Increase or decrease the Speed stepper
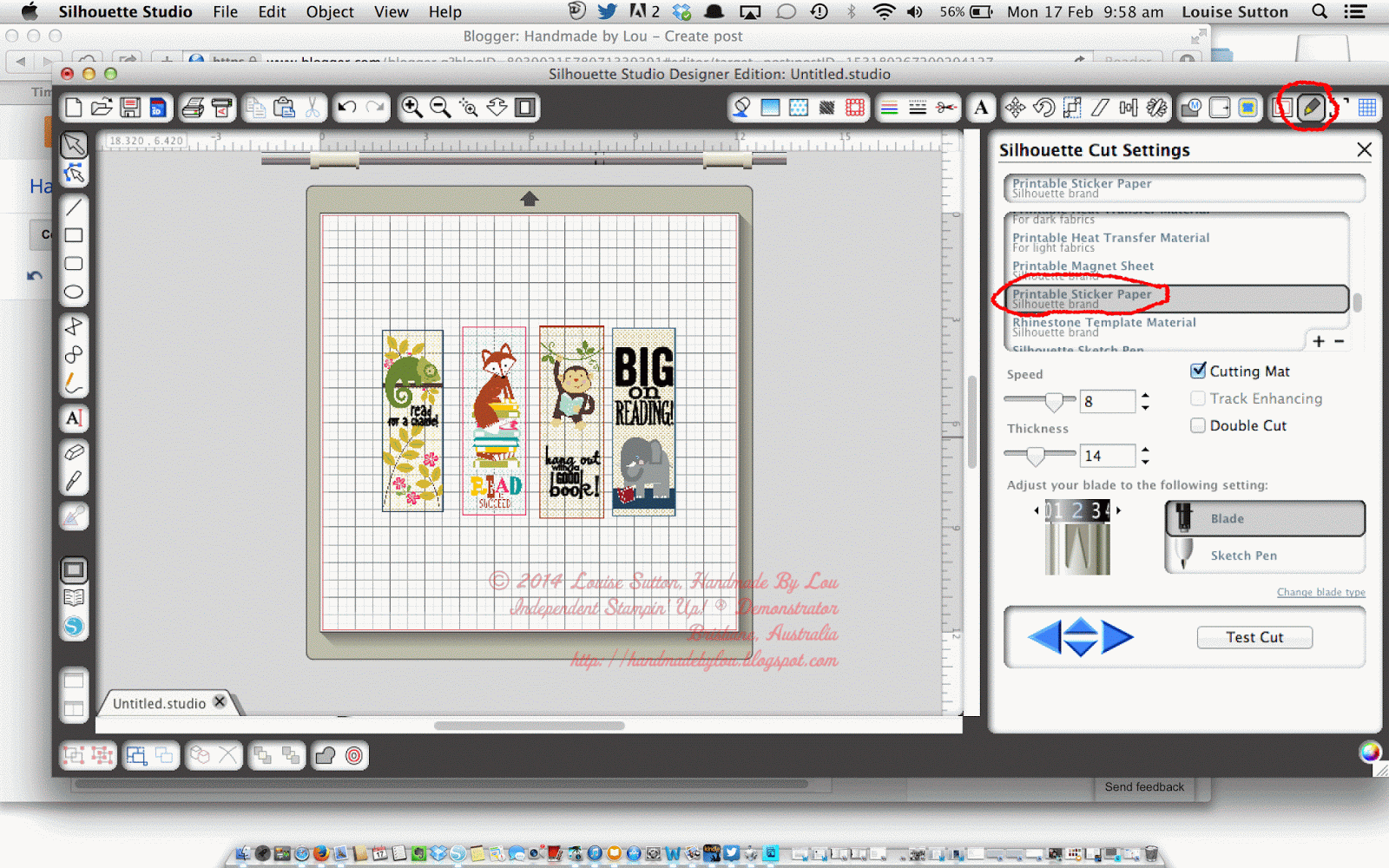 1145,401
